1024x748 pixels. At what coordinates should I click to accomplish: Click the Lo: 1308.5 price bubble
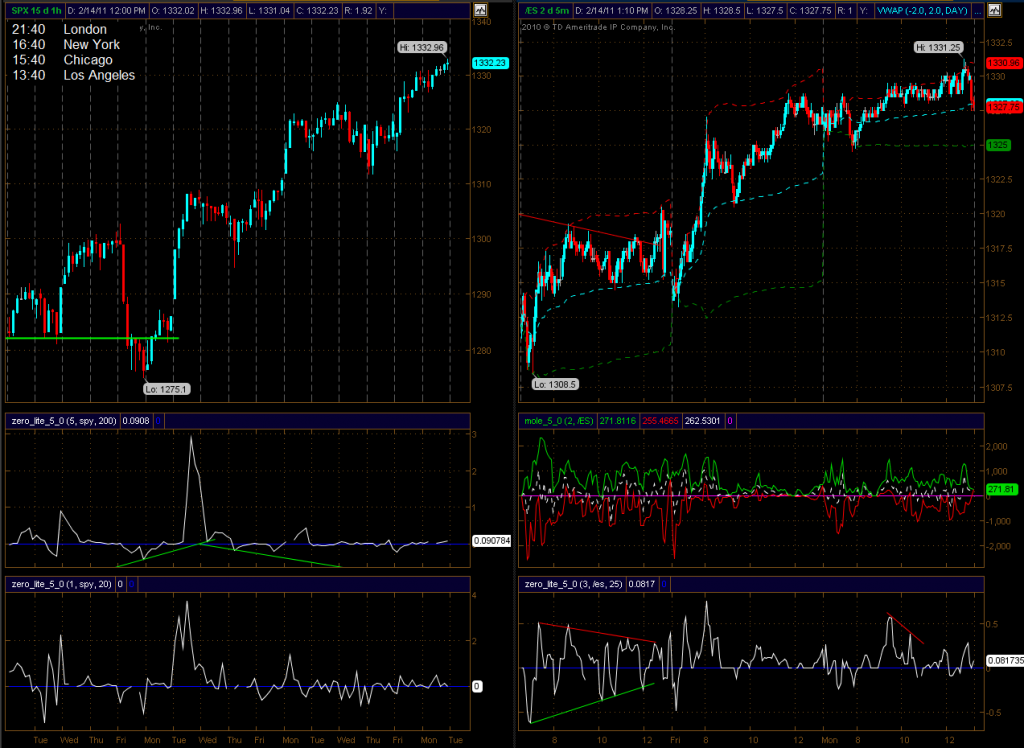(x=551, y=383)
